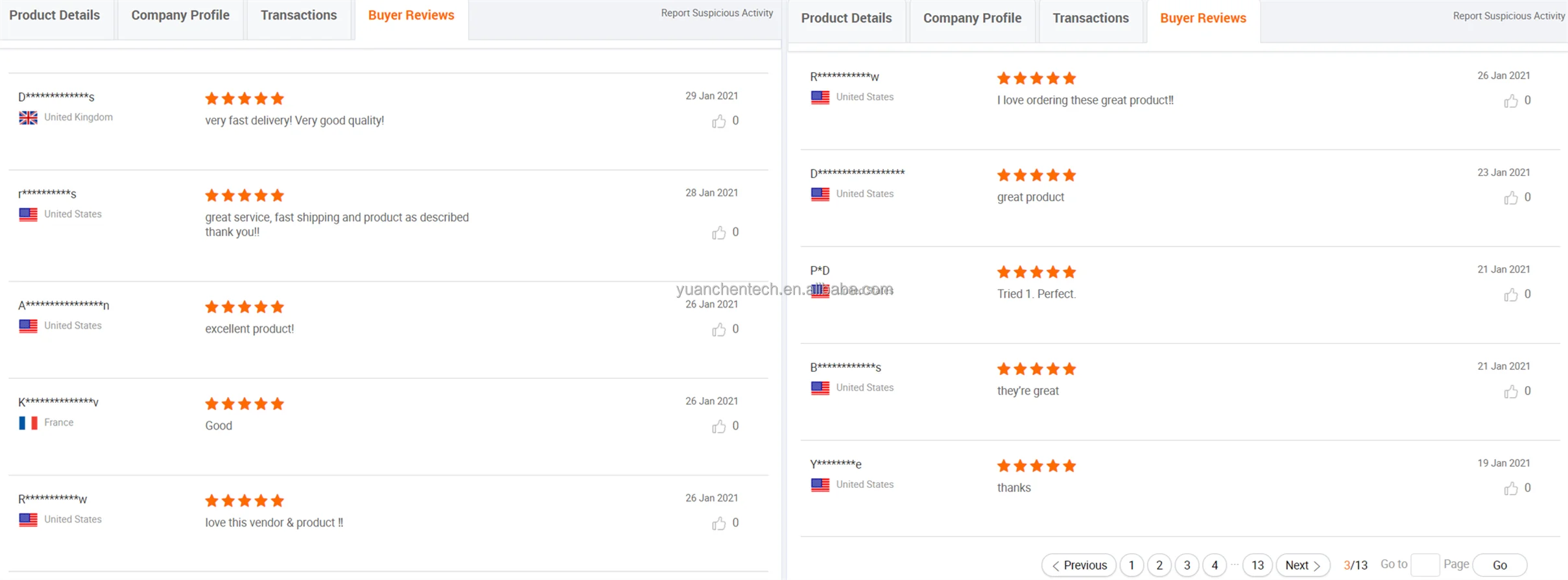This screenshot has height=580, width=1568.
Task: Open Product Details tab in right panel
Action: pyautogui.click(x=846, y=19)
